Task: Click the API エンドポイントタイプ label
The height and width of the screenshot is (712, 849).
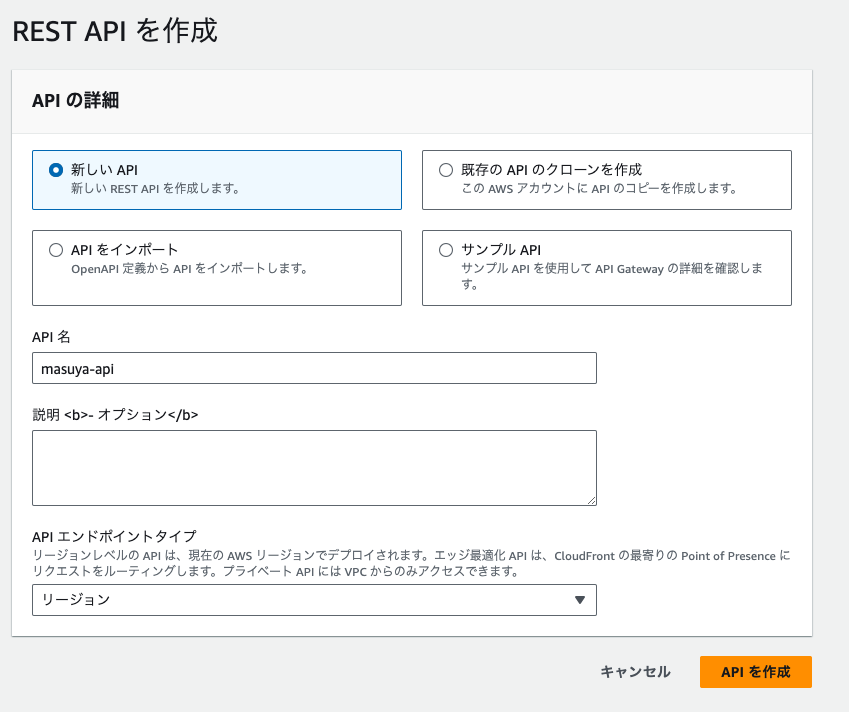Action: click(114, 537)
